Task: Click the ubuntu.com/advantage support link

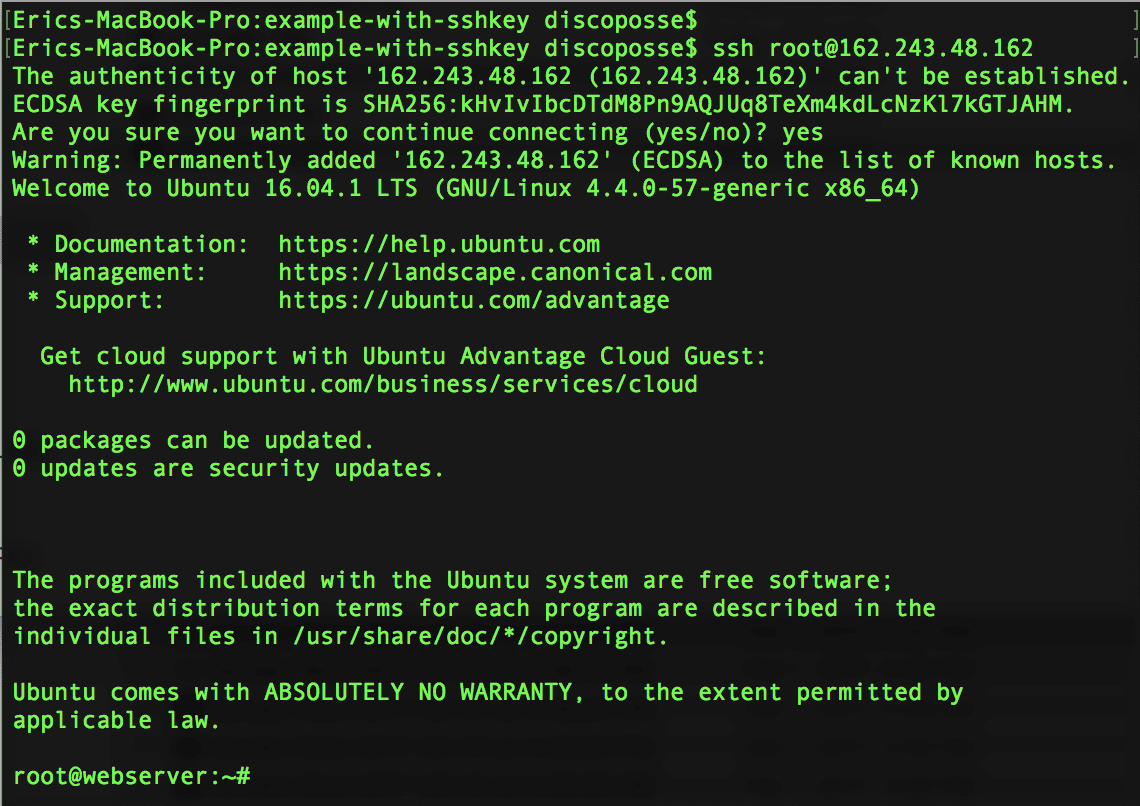Action: [x=474, y=300]
